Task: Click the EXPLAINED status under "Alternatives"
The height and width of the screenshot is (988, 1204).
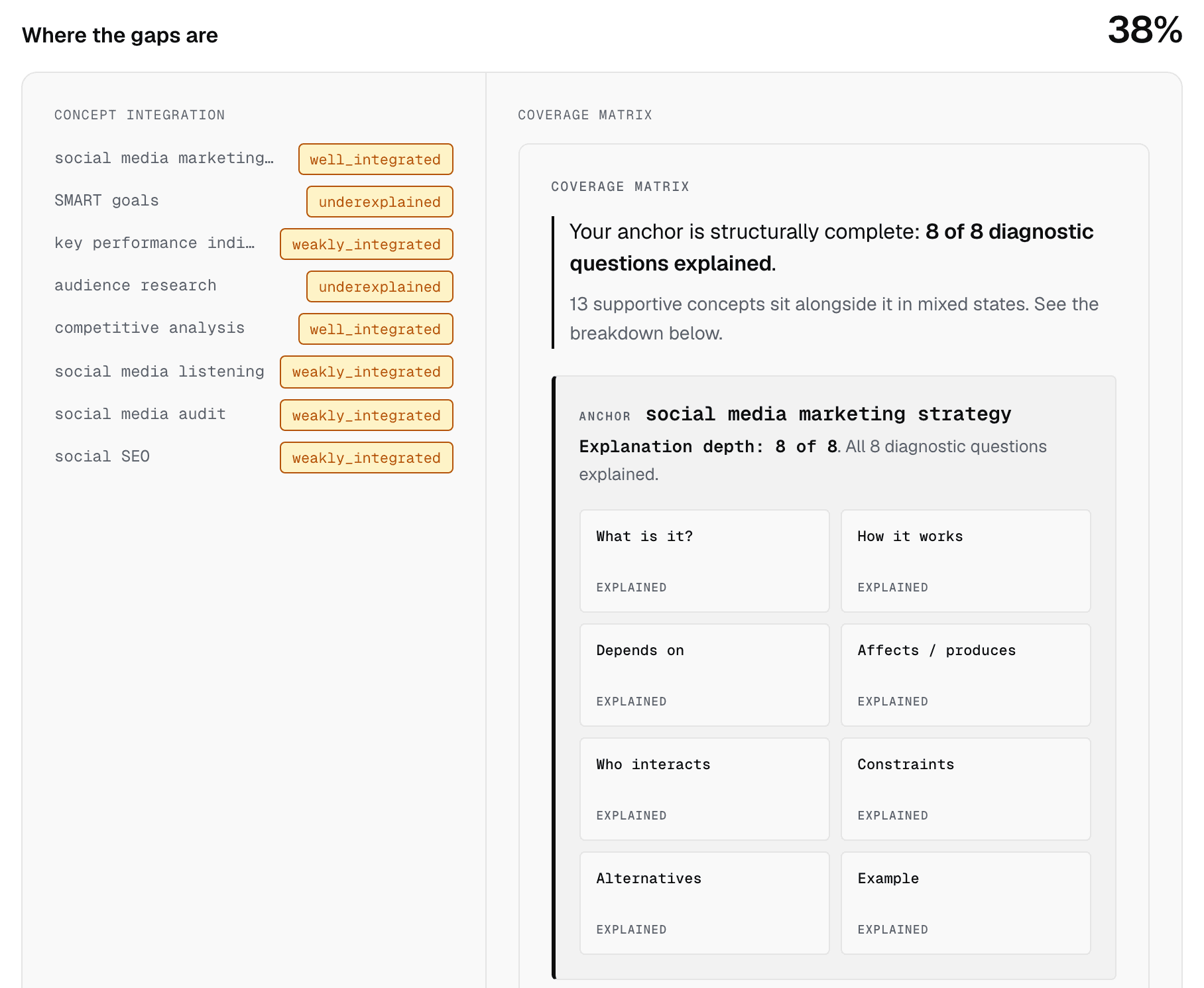Action: (x=631, y=930)
